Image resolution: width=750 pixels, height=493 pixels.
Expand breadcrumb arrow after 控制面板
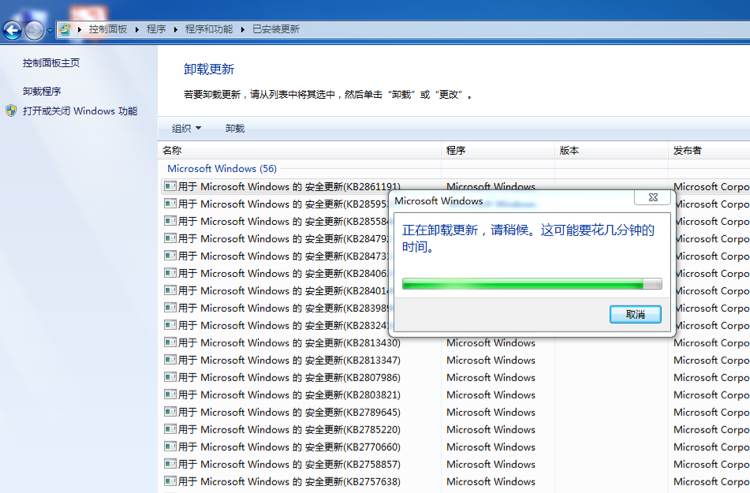137,29
